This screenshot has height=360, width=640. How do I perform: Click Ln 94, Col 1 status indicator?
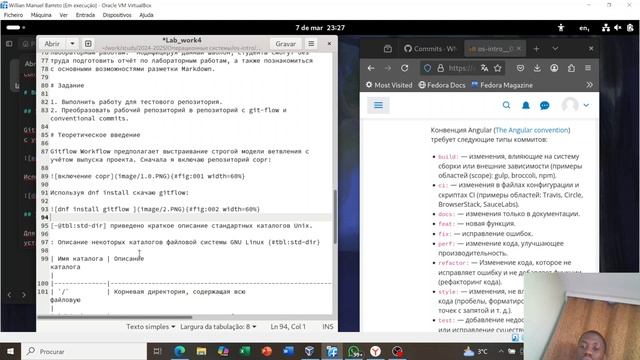288,327
